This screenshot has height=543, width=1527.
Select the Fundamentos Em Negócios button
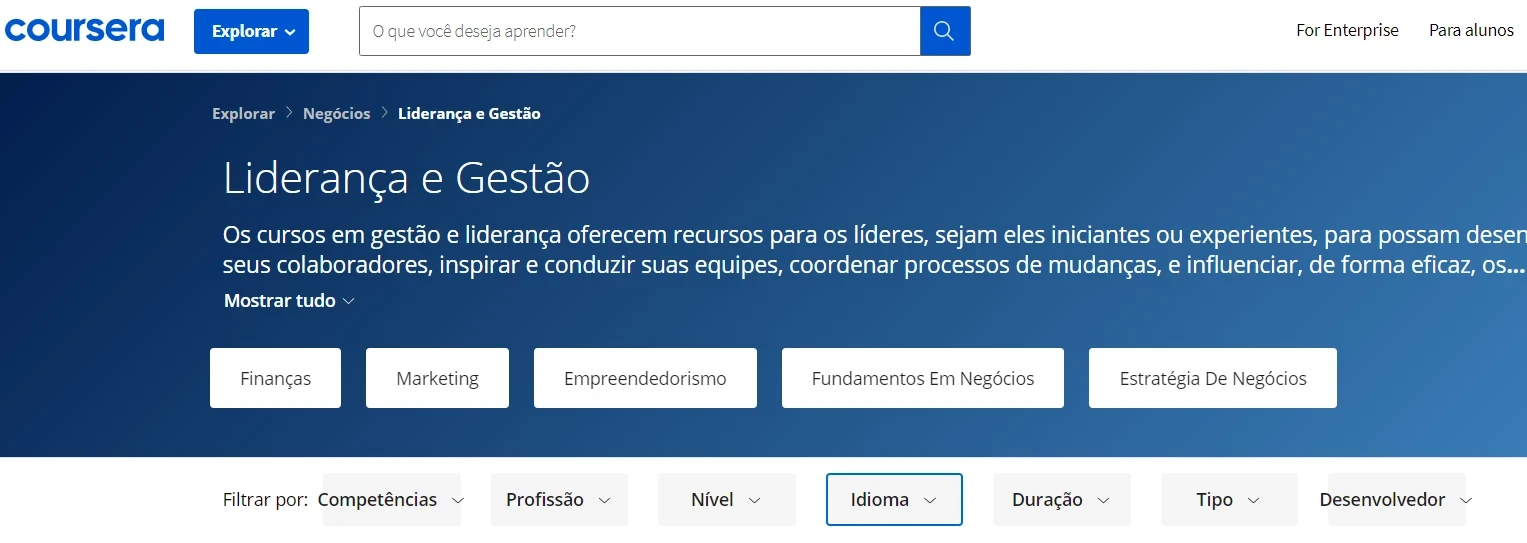pyautogui.click(x=923, y=378)
